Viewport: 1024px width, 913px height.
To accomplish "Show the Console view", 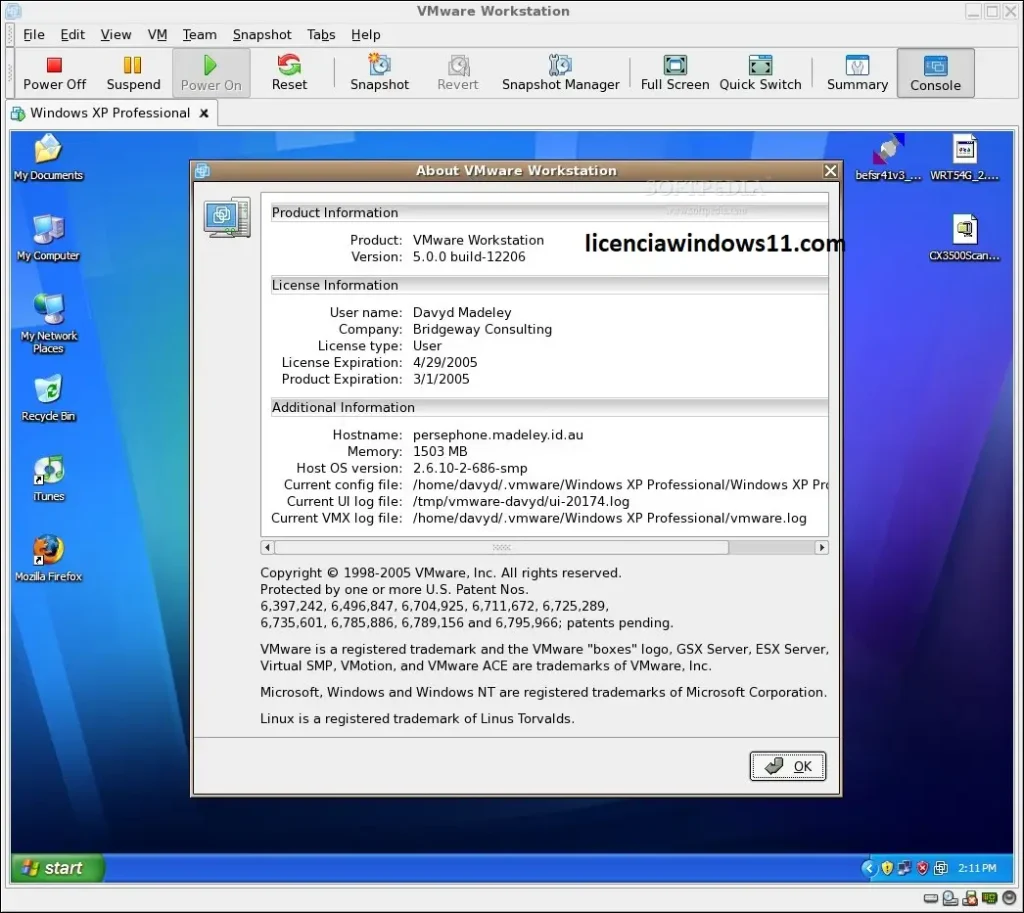I will point(935,73).
